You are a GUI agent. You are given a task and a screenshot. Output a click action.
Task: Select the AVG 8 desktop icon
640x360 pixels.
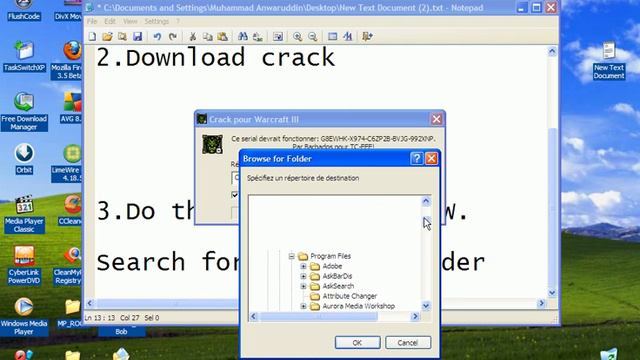point(71,107)
